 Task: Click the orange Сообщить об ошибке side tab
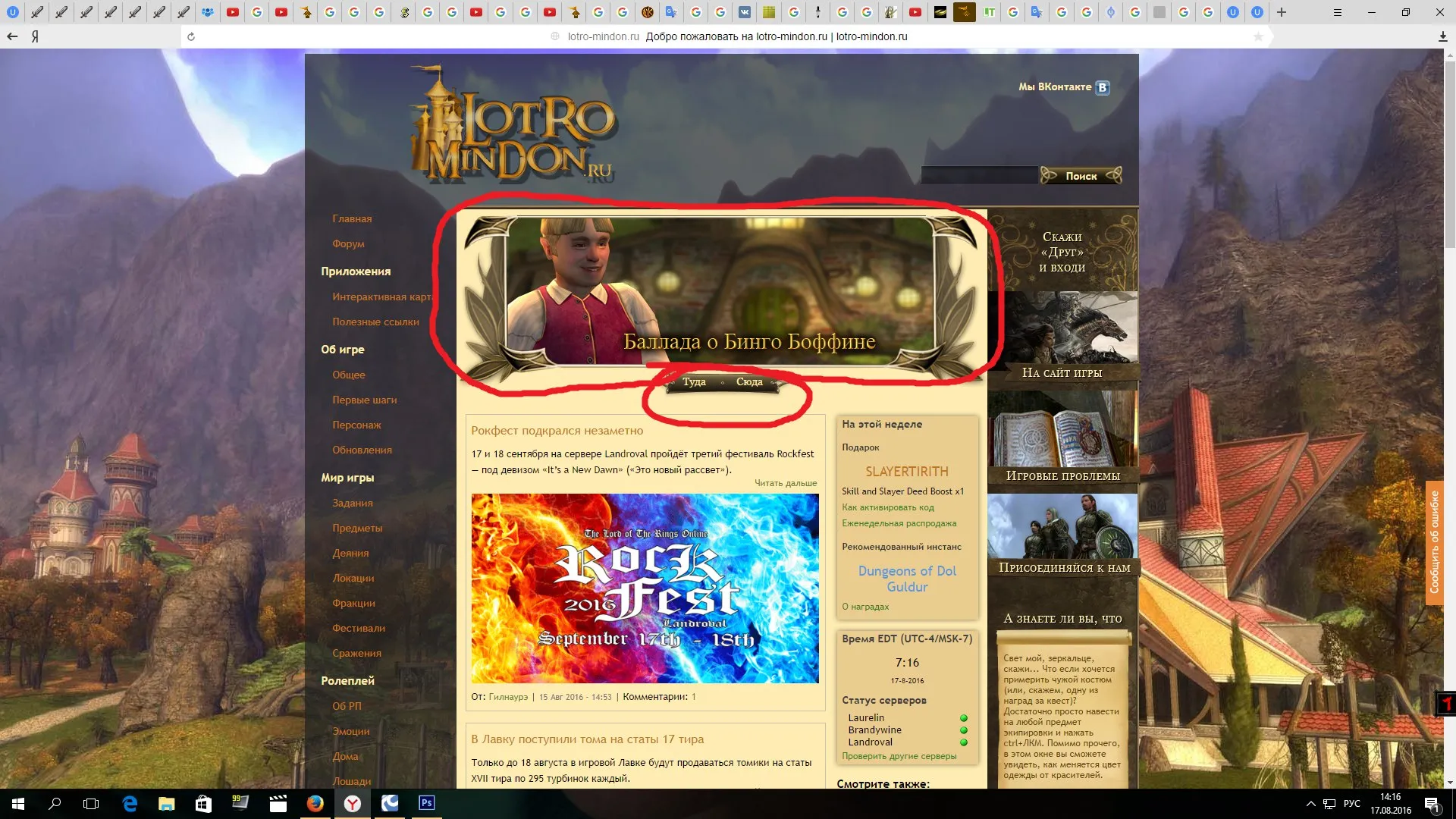(x=1434, y=542)
